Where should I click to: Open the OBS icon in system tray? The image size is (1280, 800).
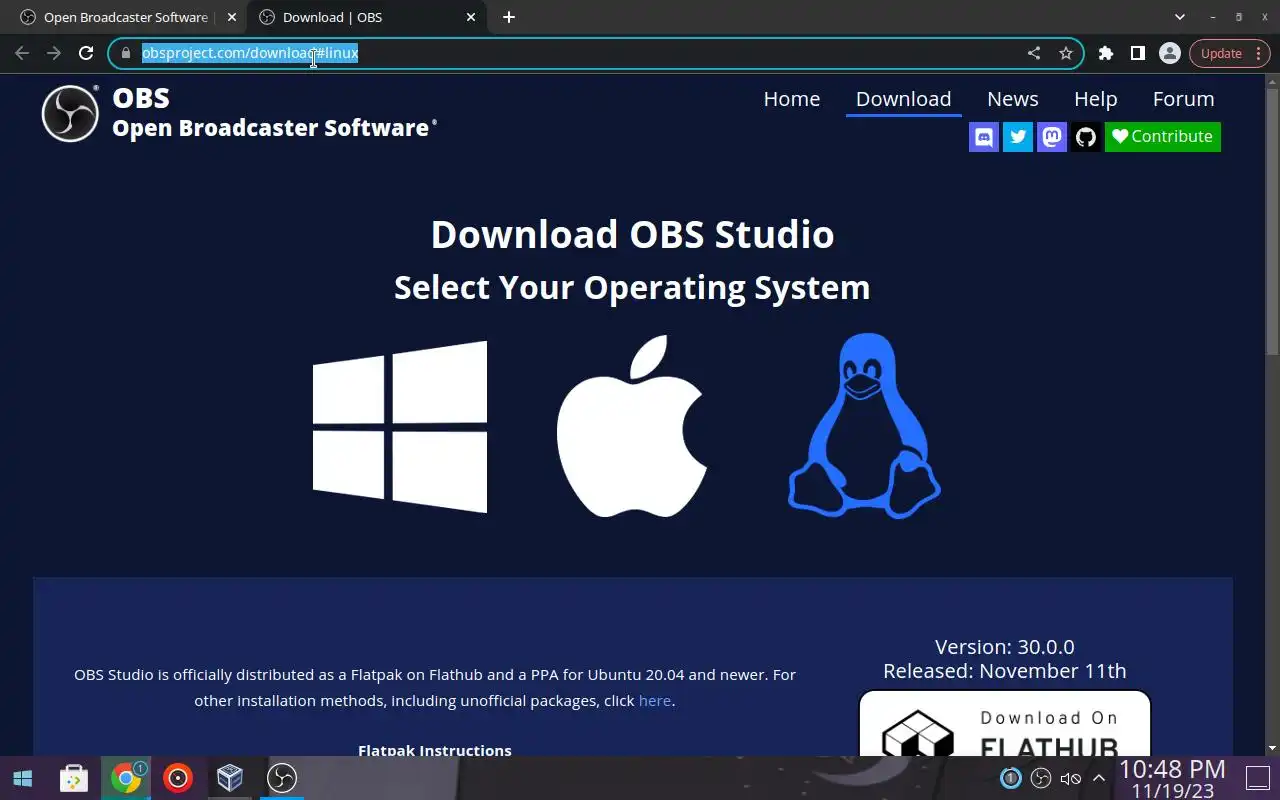1041,778
